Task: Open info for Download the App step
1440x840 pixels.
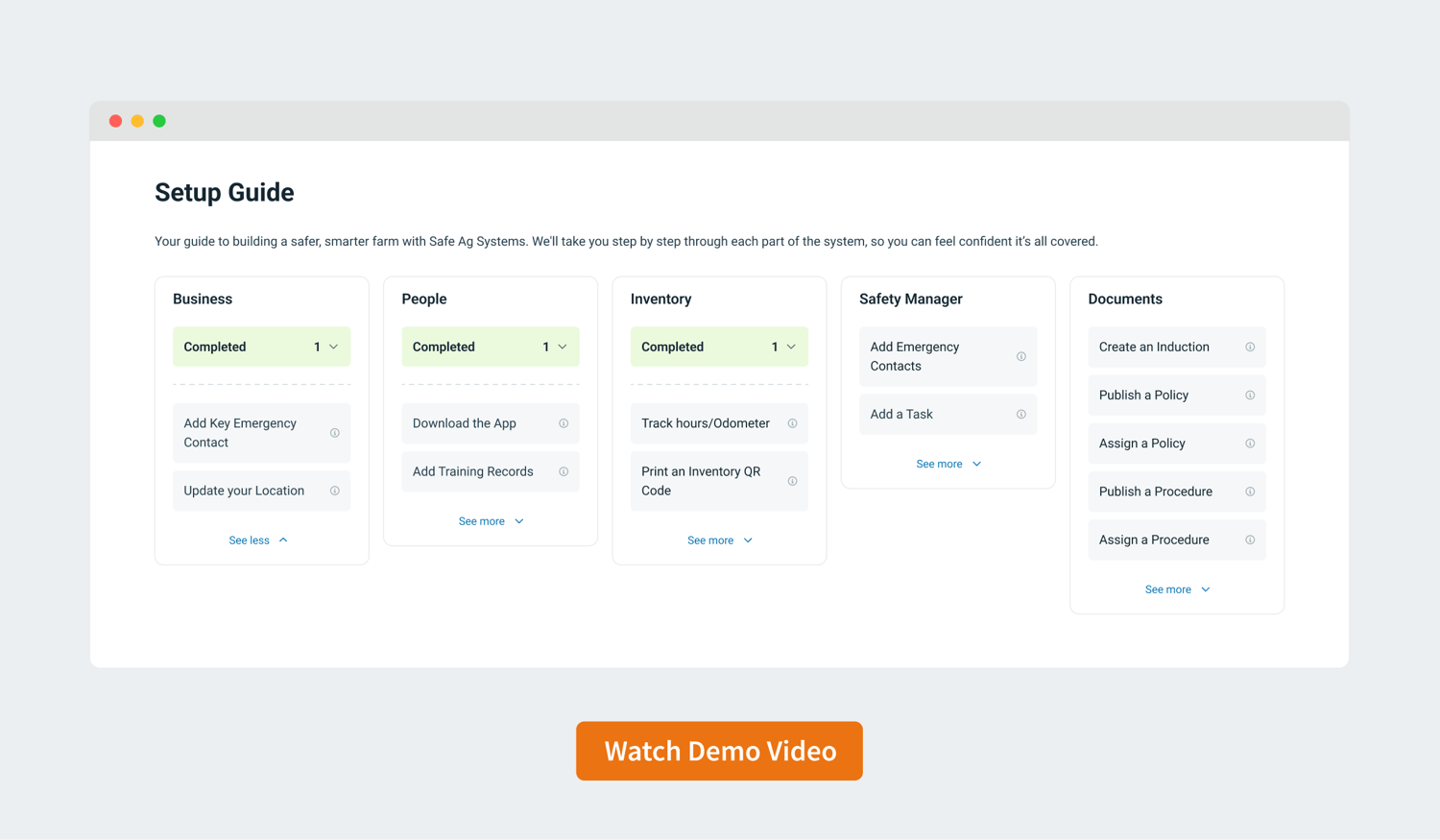Action: pos(563,423)
